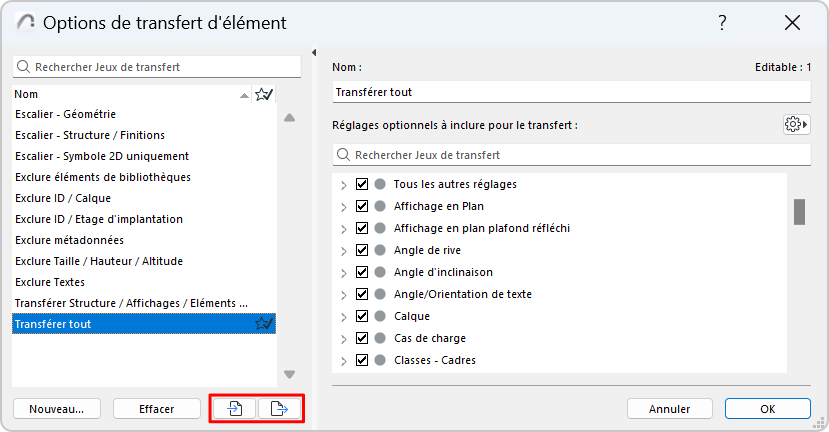
Task: Open the settings gear dropdown
Action: click(x=796, y=124)
